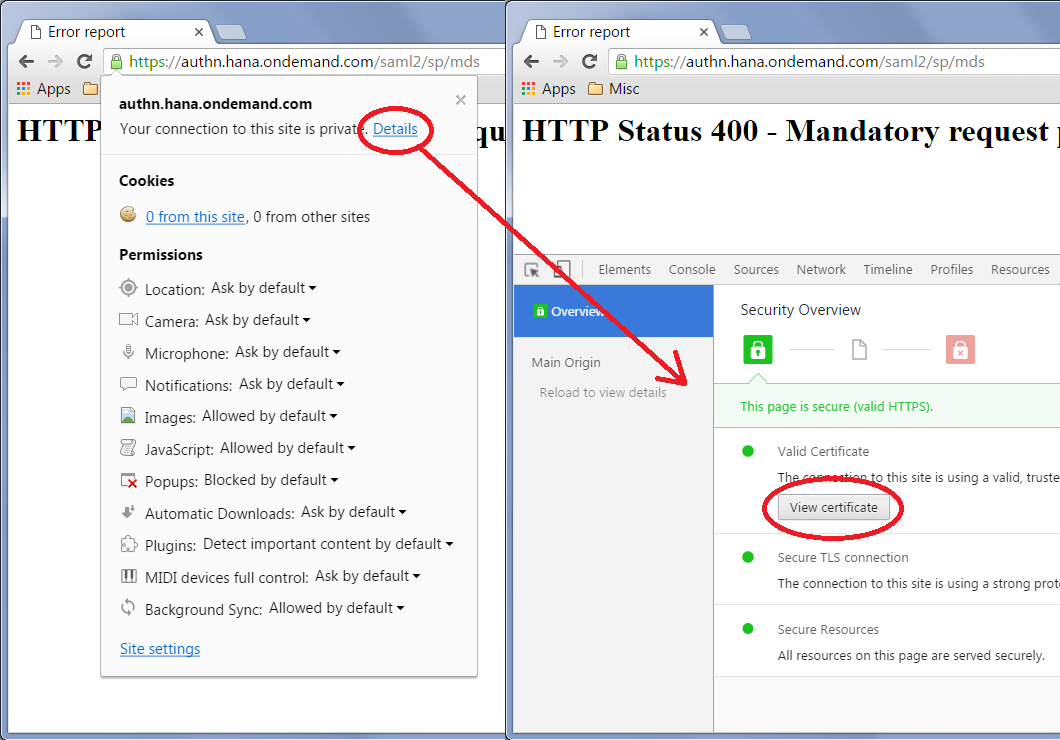Click the Details link in the connection popup
This screenshot has width=1060, height=740.
[x=395, y=129]
